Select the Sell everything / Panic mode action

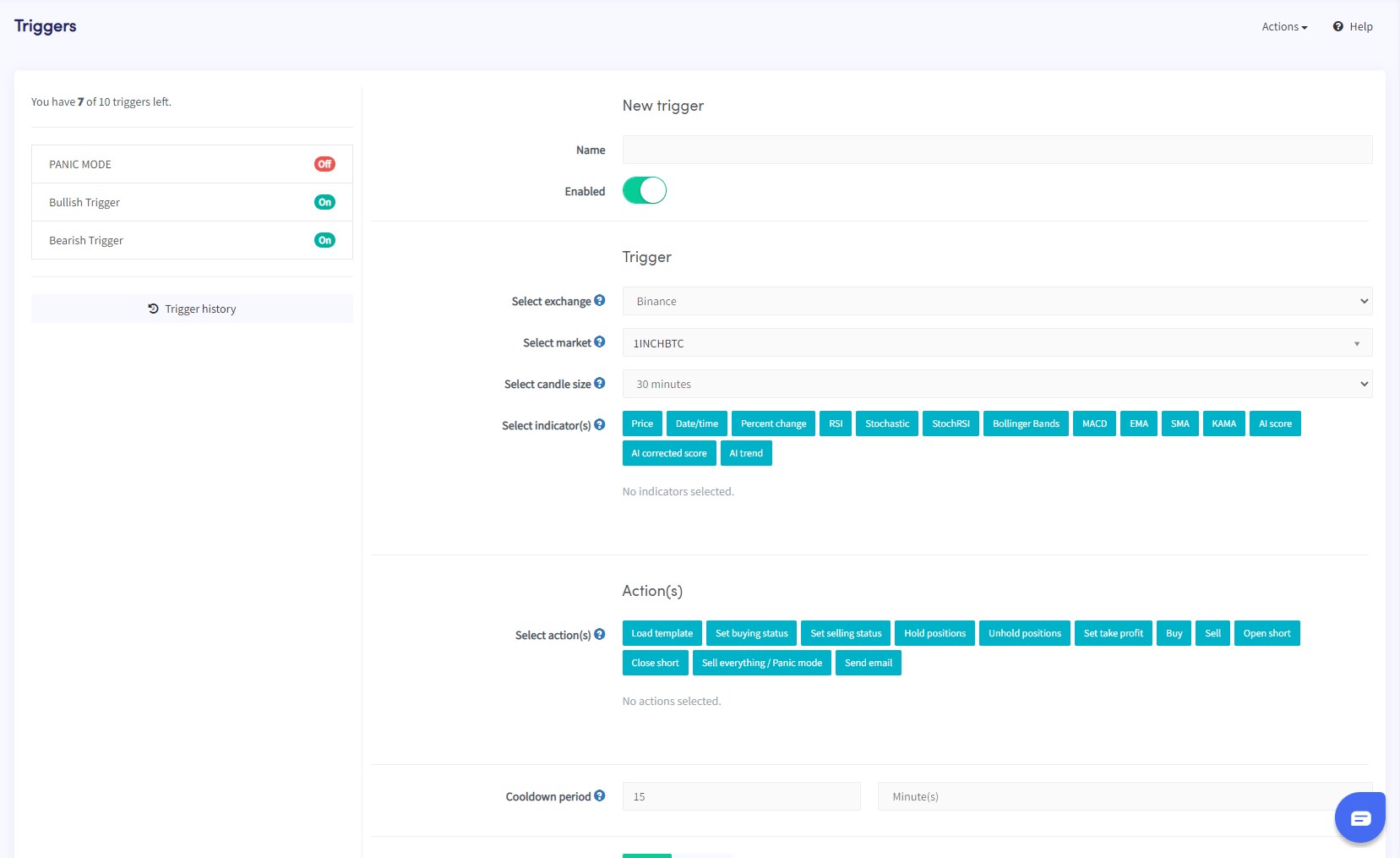coord(761,663)
